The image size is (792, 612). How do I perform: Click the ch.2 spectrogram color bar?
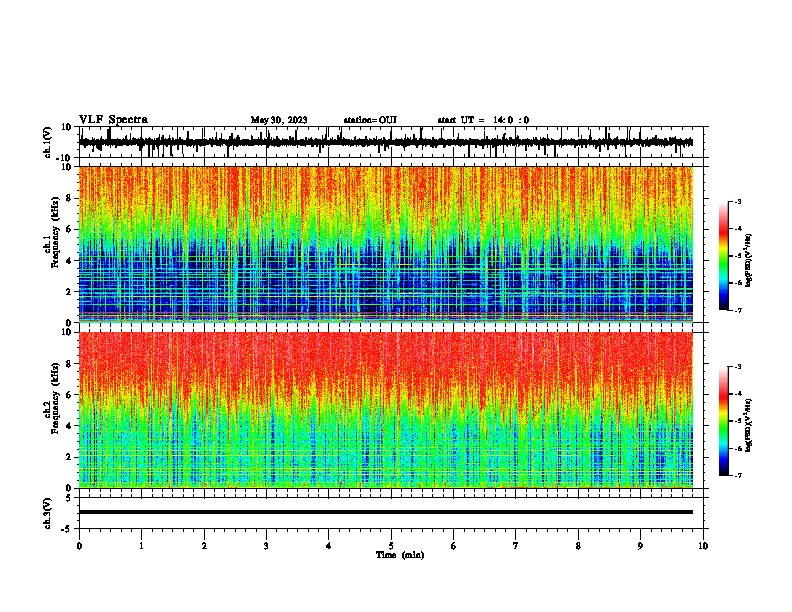(x=724, y=421)
